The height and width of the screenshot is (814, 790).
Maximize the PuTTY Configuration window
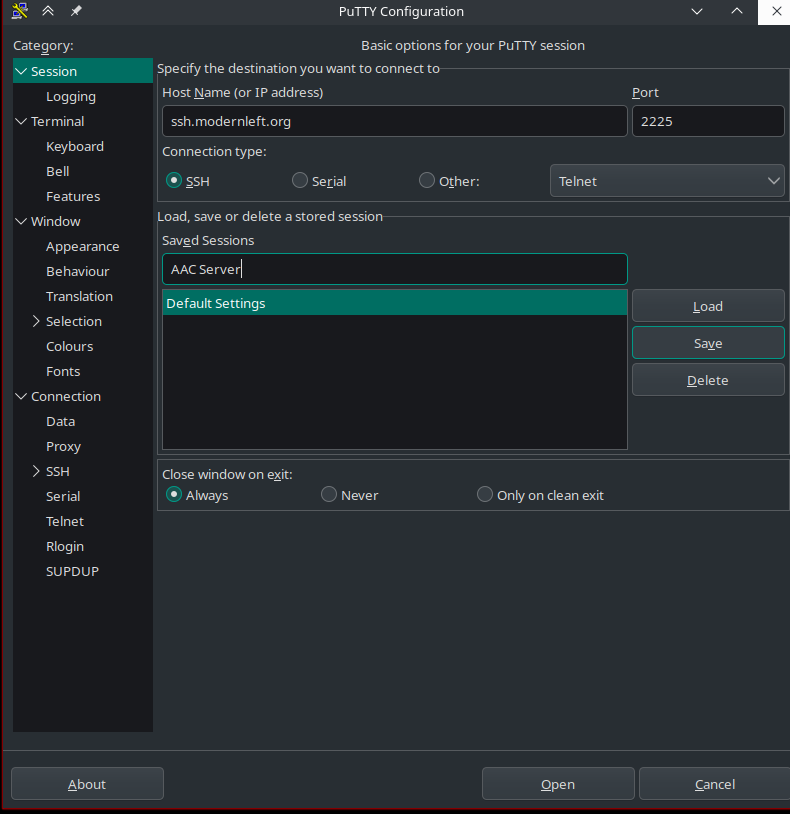[x=737, y=11]
